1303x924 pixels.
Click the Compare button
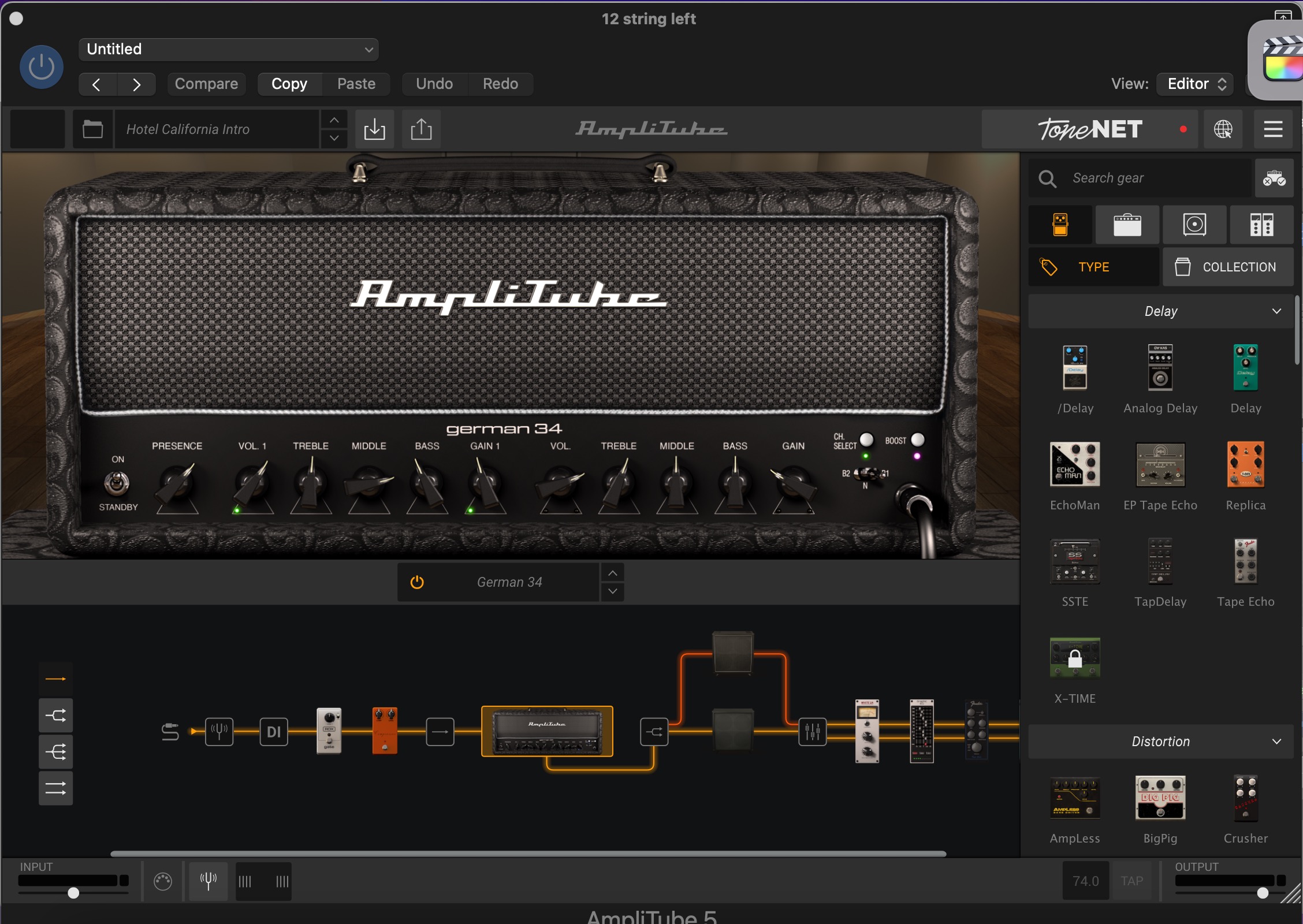tap(206, 84)
